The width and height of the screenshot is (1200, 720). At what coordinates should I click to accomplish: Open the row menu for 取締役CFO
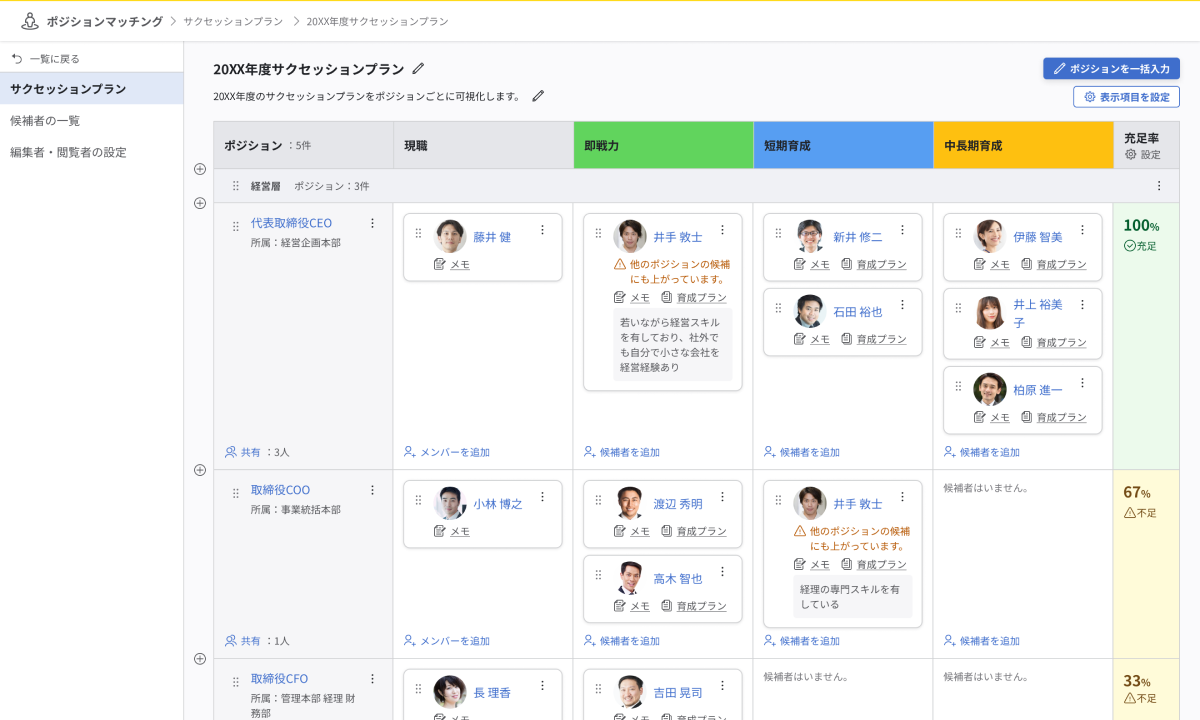(372, 679)
